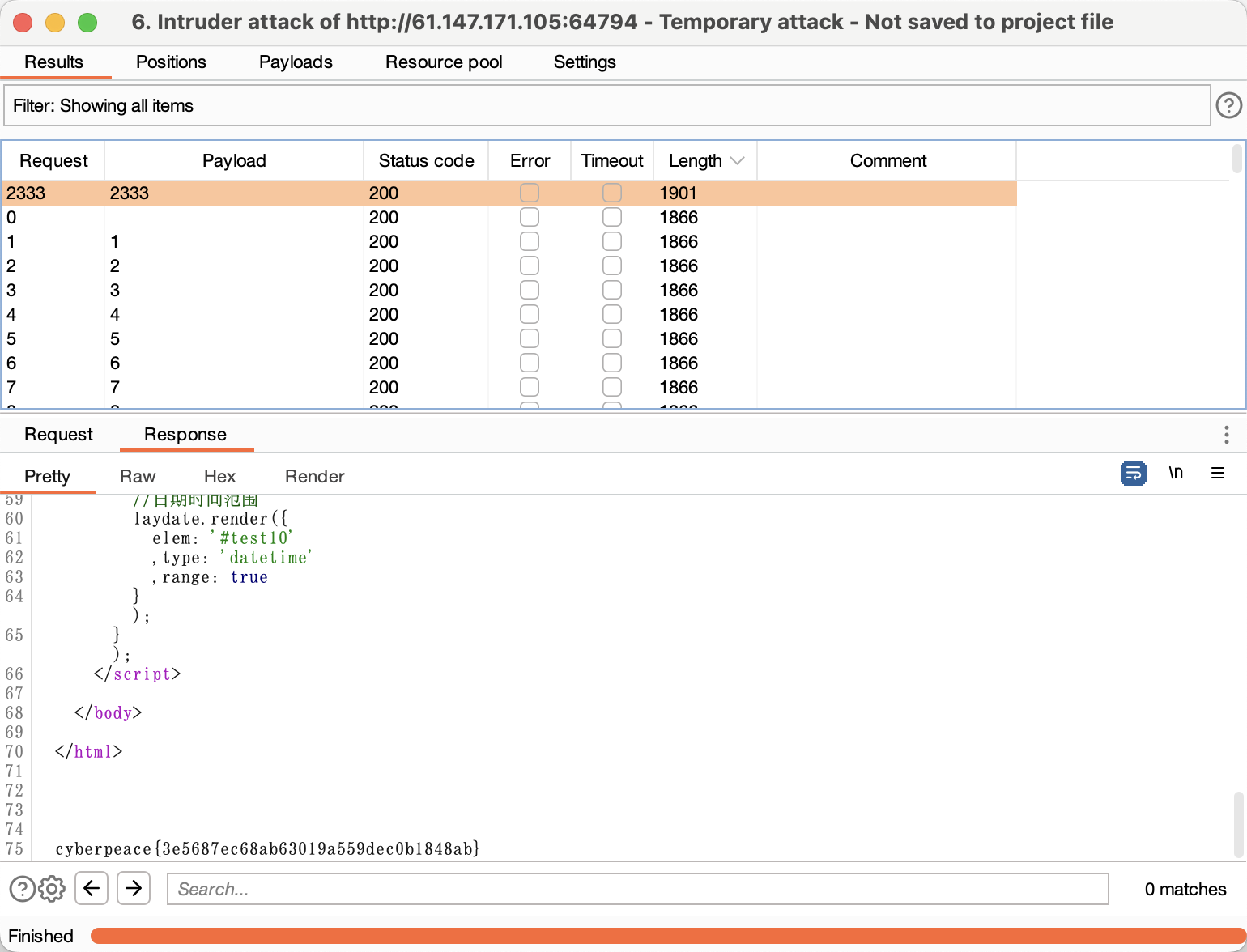This screenshot has width=1247, height=952.
Task: Select the row with payload 3
Action: point(509,290)
